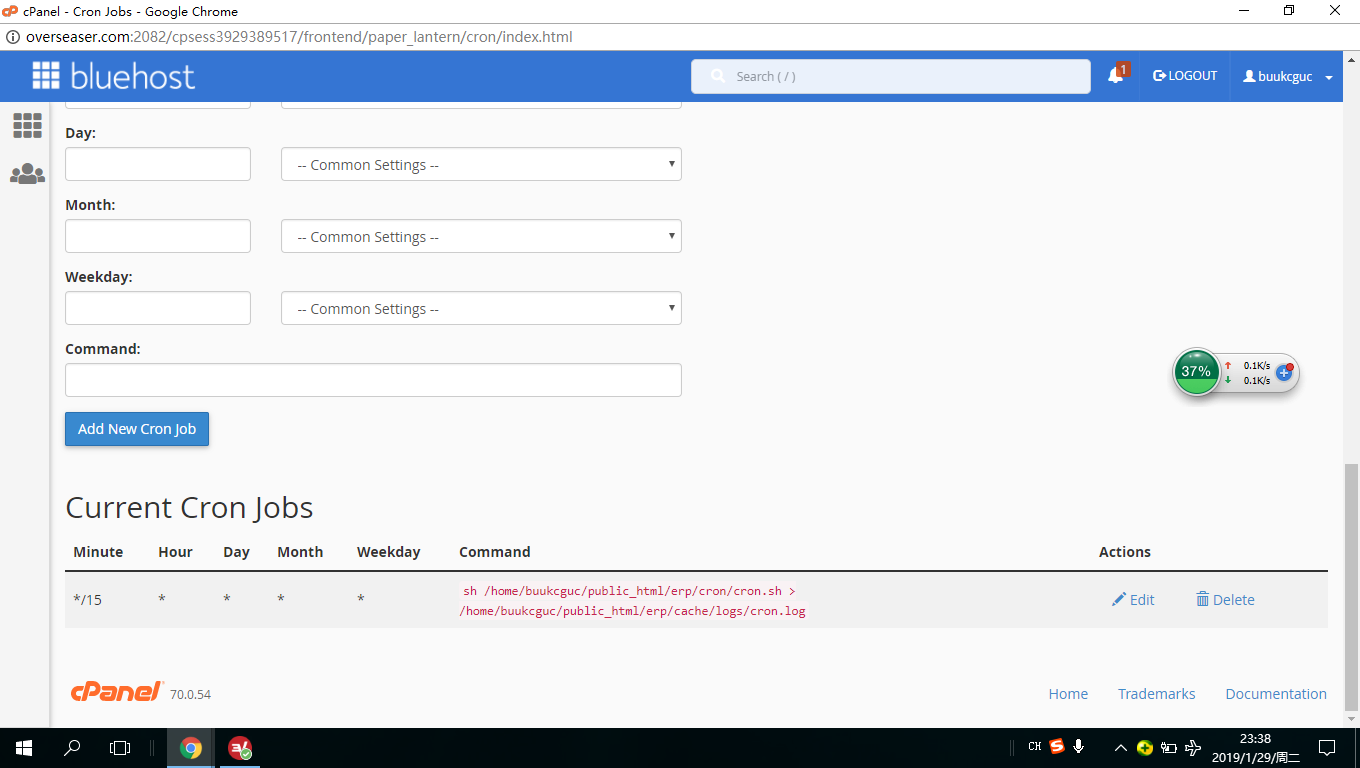Click the version number 70.0.54
Viewport: 1360px width, 768px height.
pos(190,694)
